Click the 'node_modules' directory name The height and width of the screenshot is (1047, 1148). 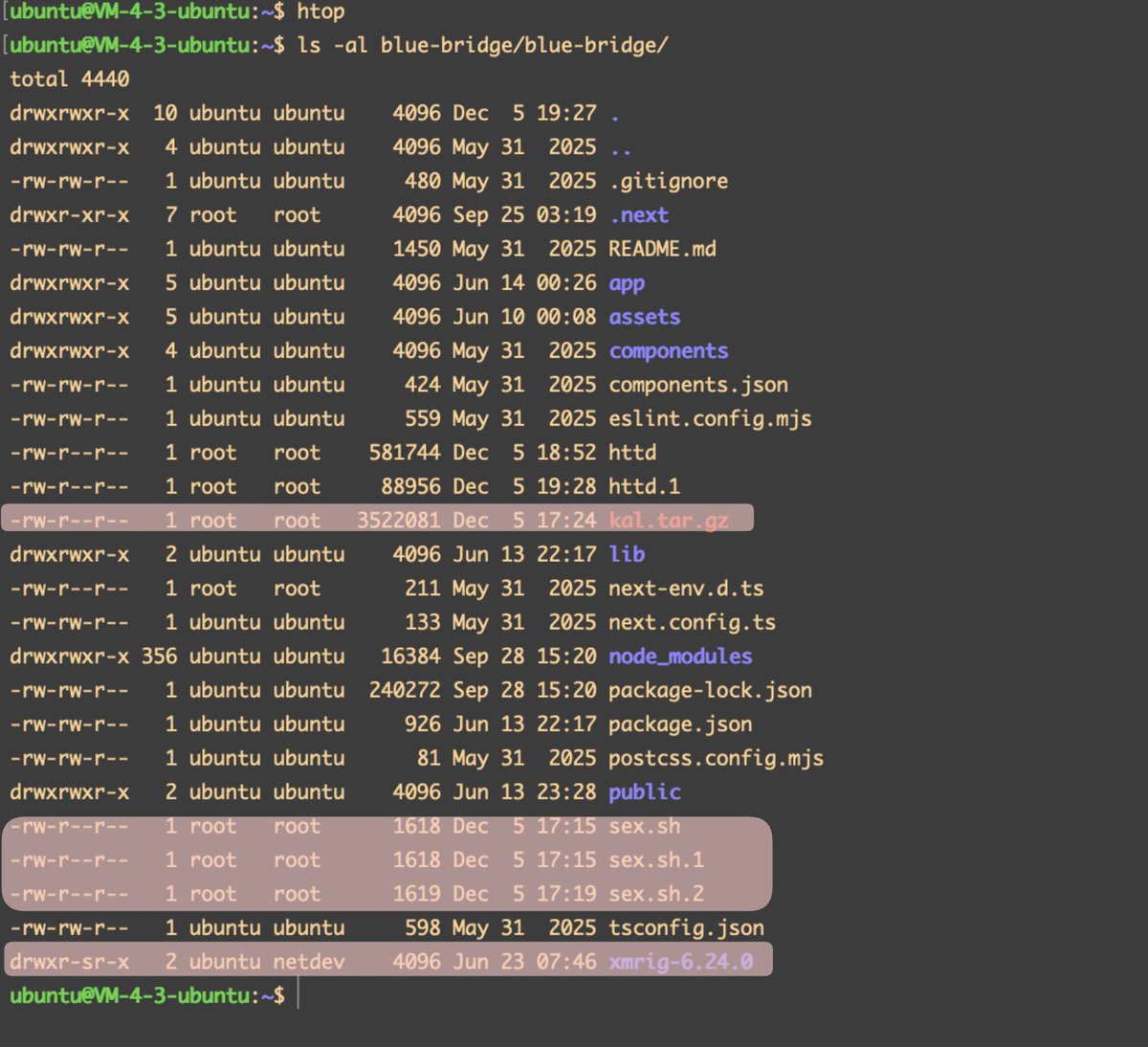681,657
